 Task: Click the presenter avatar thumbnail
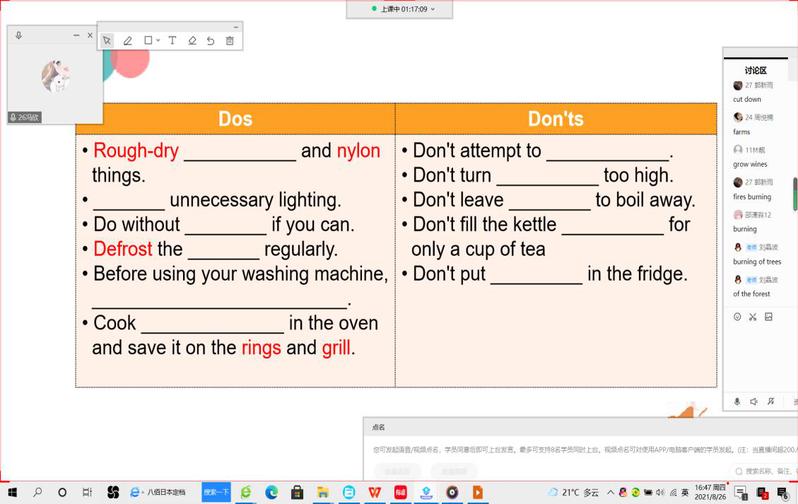[55, 75]
